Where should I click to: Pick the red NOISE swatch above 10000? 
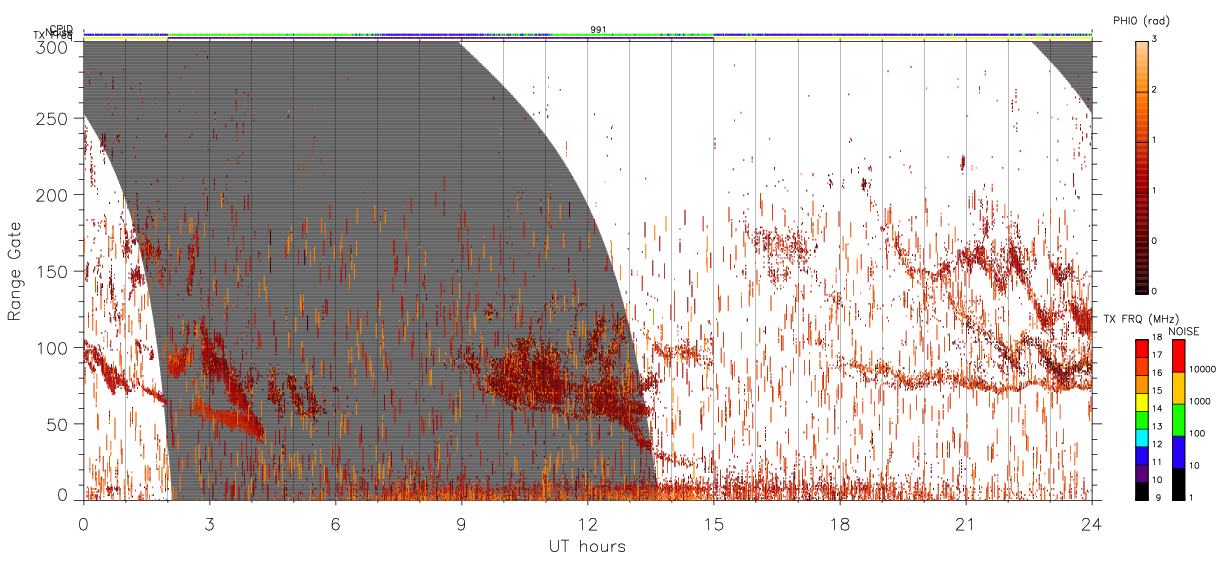[x=1178, y=355]
